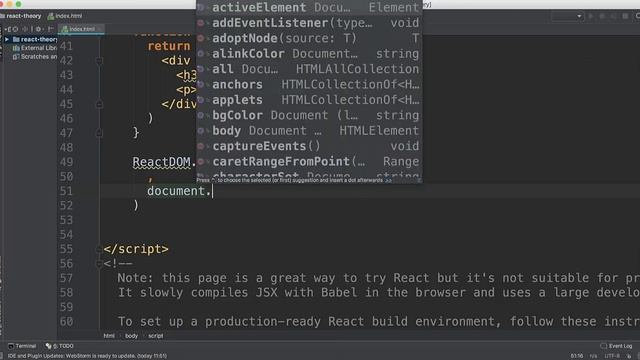
Task: Click the closing </script> tag text
Action: (136, 249)
